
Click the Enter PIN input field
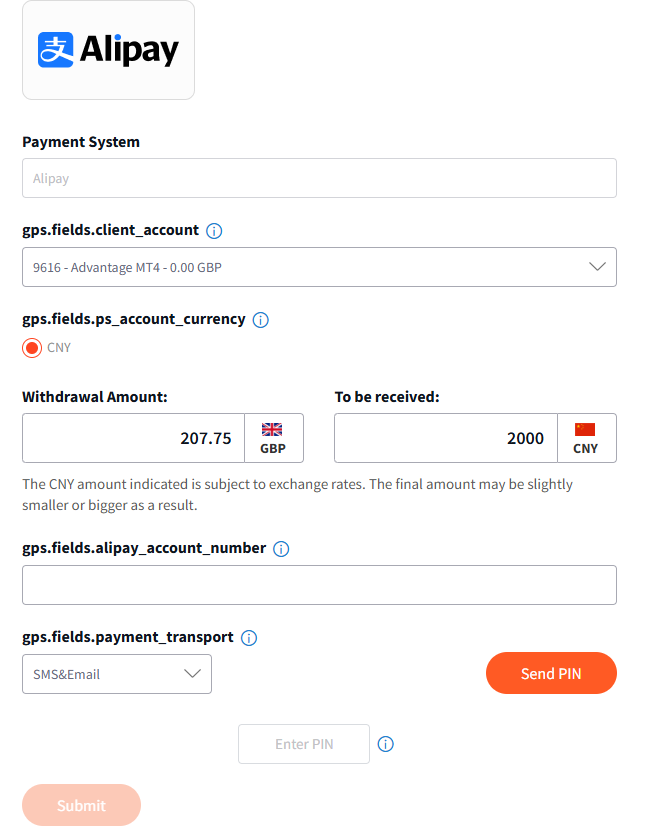(304, 744)
